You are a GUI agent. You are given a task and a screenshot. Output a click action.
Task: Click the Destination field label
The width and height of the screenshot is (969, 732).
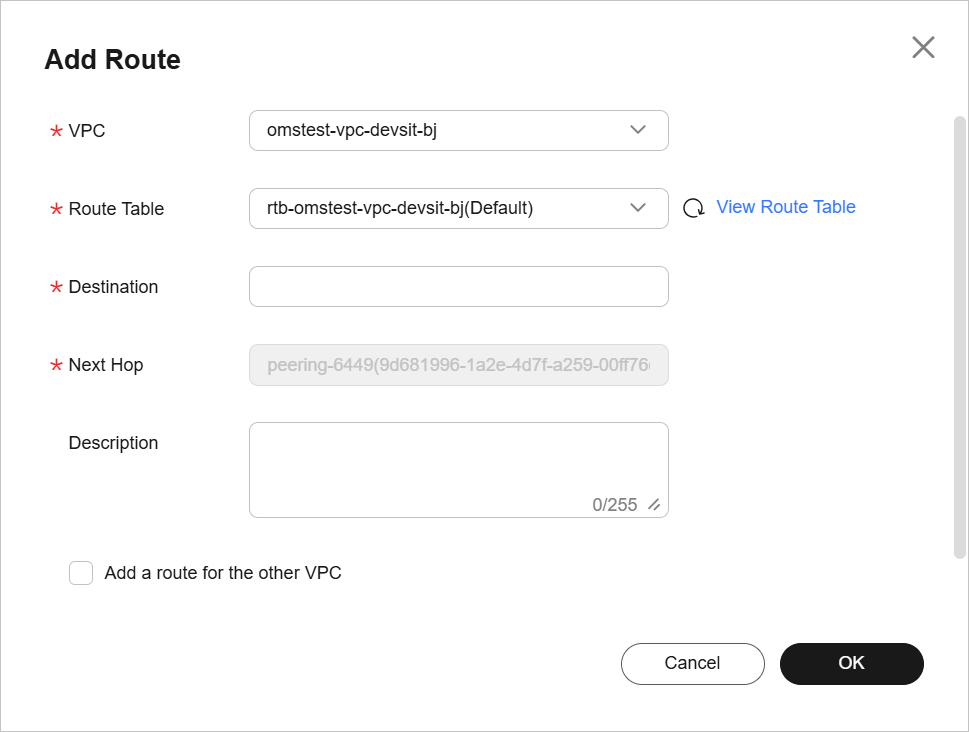point(113,287)
